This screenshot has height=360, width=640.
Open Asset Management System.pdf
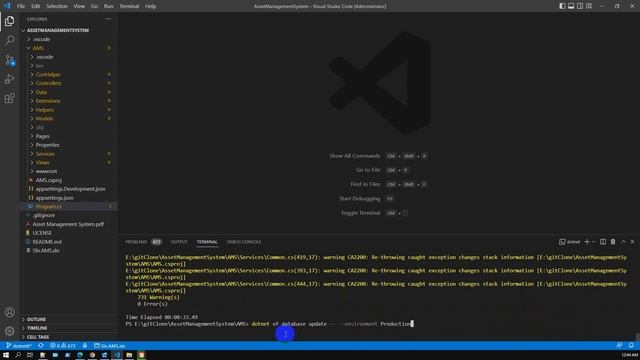coord(69,224)
